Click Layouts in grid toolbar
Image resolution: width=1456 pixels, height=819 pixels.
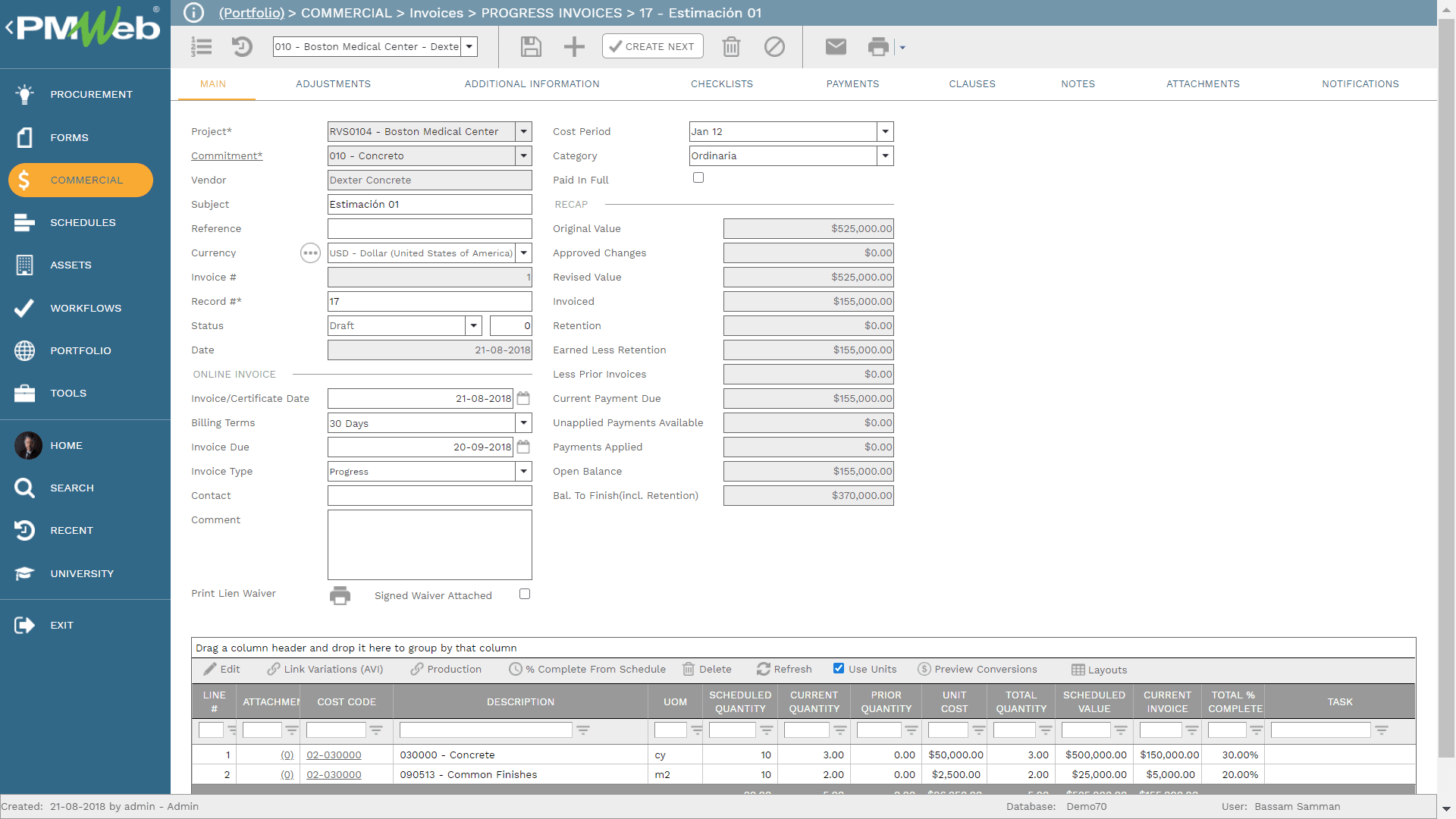pos(1099,670)
